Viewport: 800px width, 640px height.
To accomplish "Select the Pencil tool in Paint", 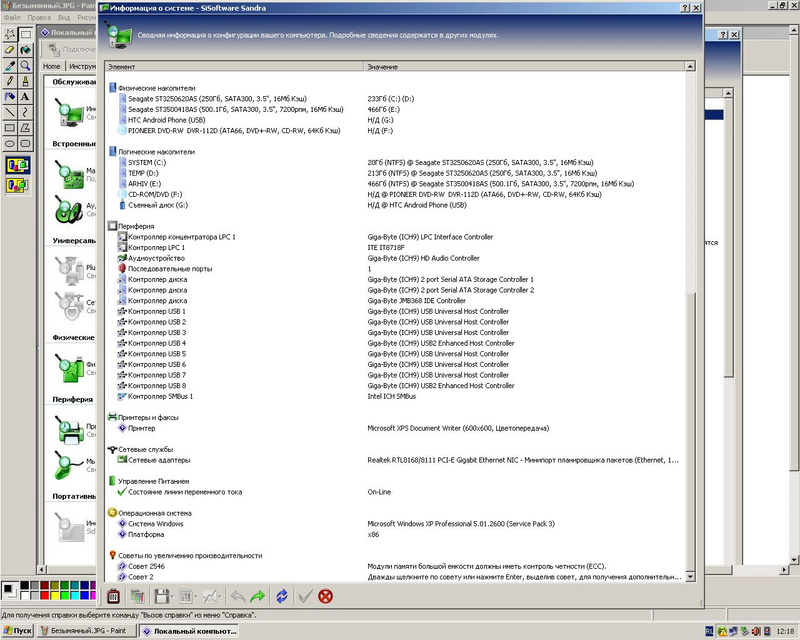I will [x=10, y=80].
